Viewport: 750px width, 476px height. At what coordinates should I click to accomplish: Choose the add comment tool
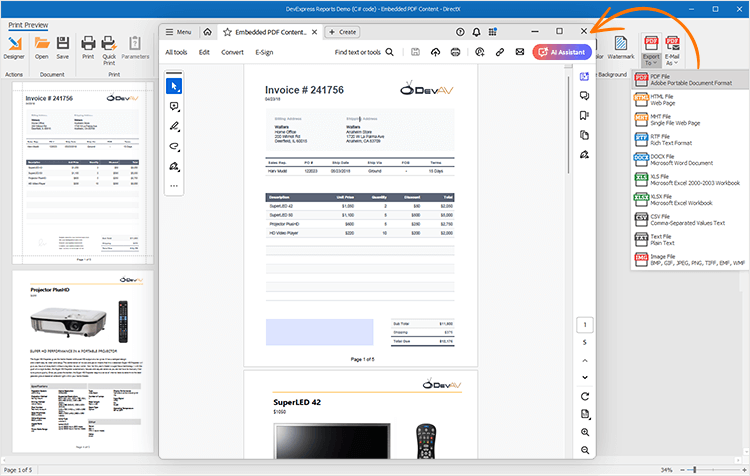(x=173, y=105)
